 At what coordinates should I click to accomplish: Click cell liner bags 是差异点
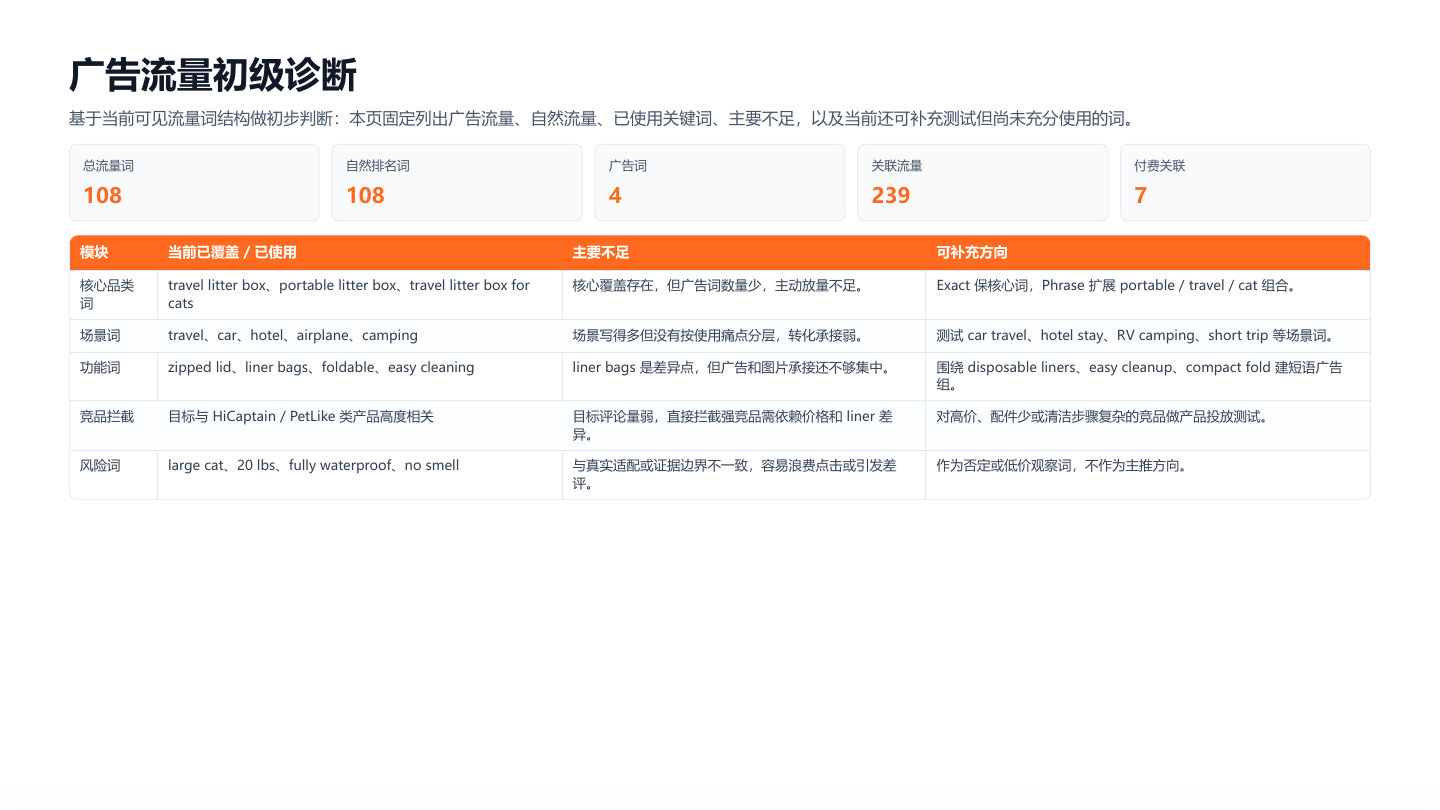(x=744, y=377)
